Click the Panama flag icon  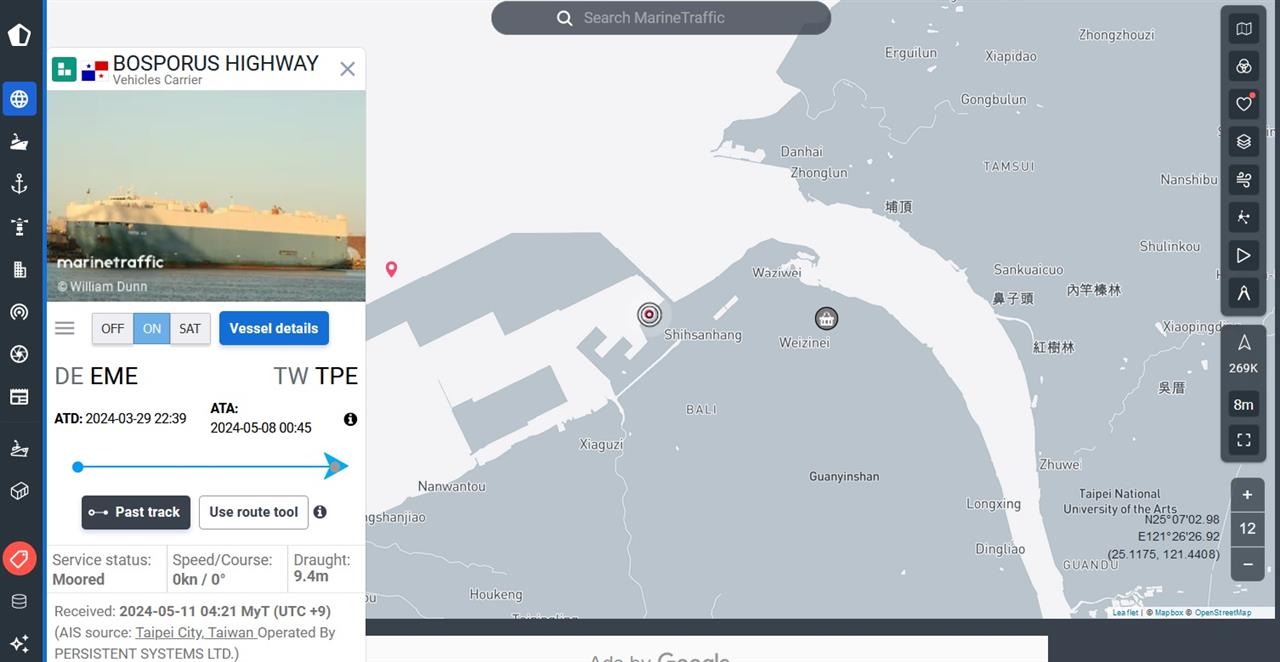[x=95, y=70]
